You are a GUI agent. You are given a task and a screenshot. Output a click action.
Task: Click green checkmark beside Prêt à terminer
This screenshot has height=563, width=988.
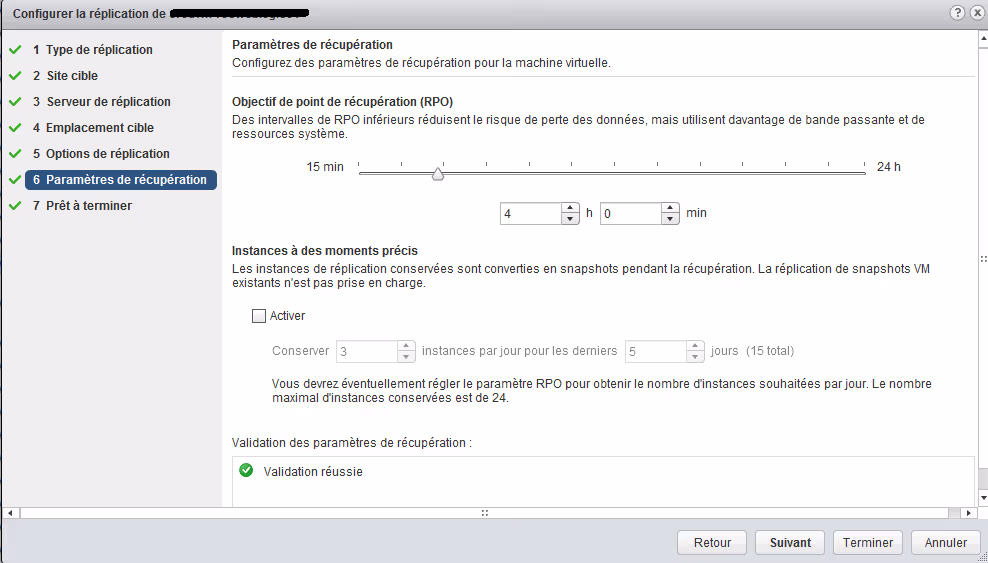14,206
